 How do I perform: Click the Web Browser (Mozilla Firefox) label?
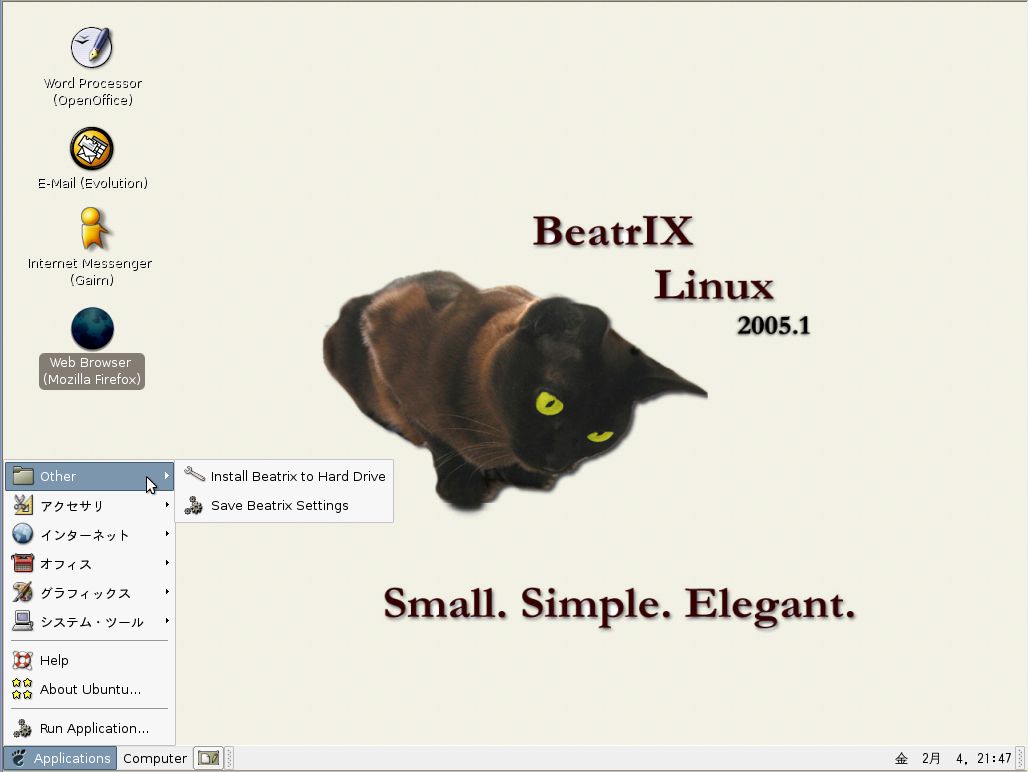coord(92,371)
